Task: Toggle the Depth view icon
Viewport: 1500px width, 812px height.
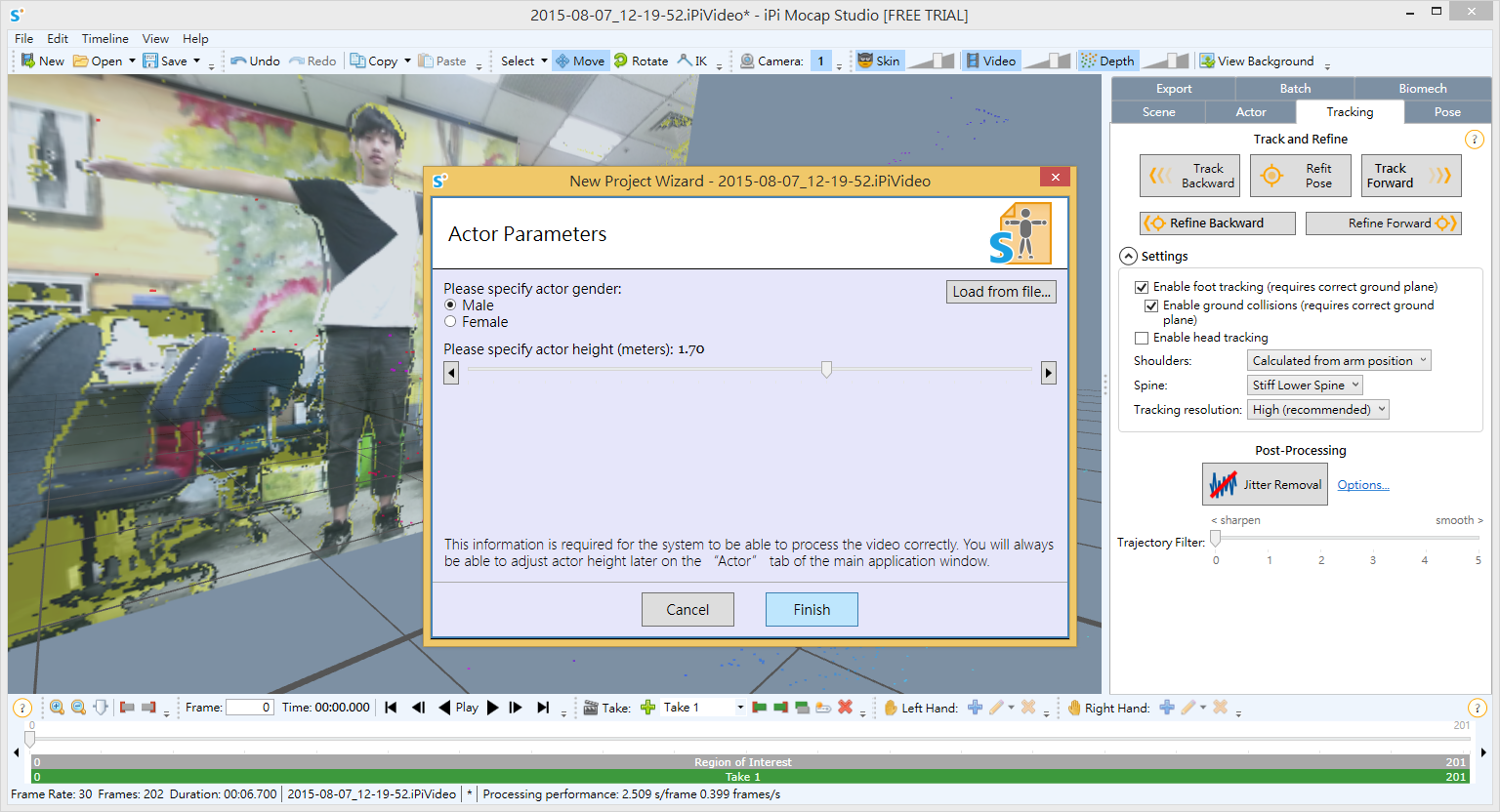Action: (1088, 61)
